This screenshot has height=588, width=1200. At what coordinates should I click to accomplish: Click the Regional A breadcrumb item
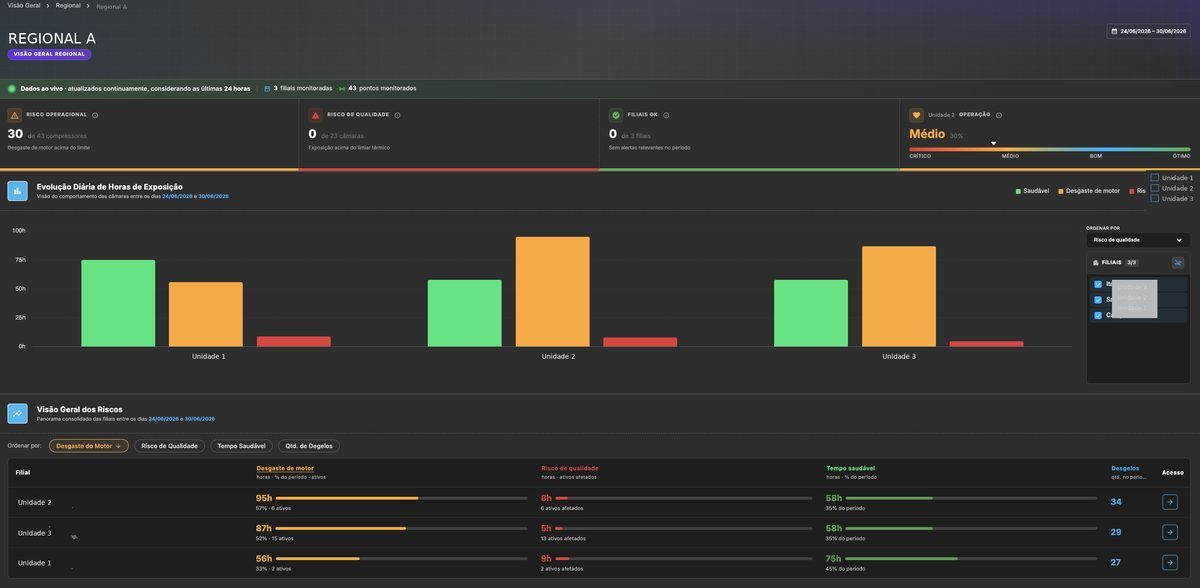point(112,7)
